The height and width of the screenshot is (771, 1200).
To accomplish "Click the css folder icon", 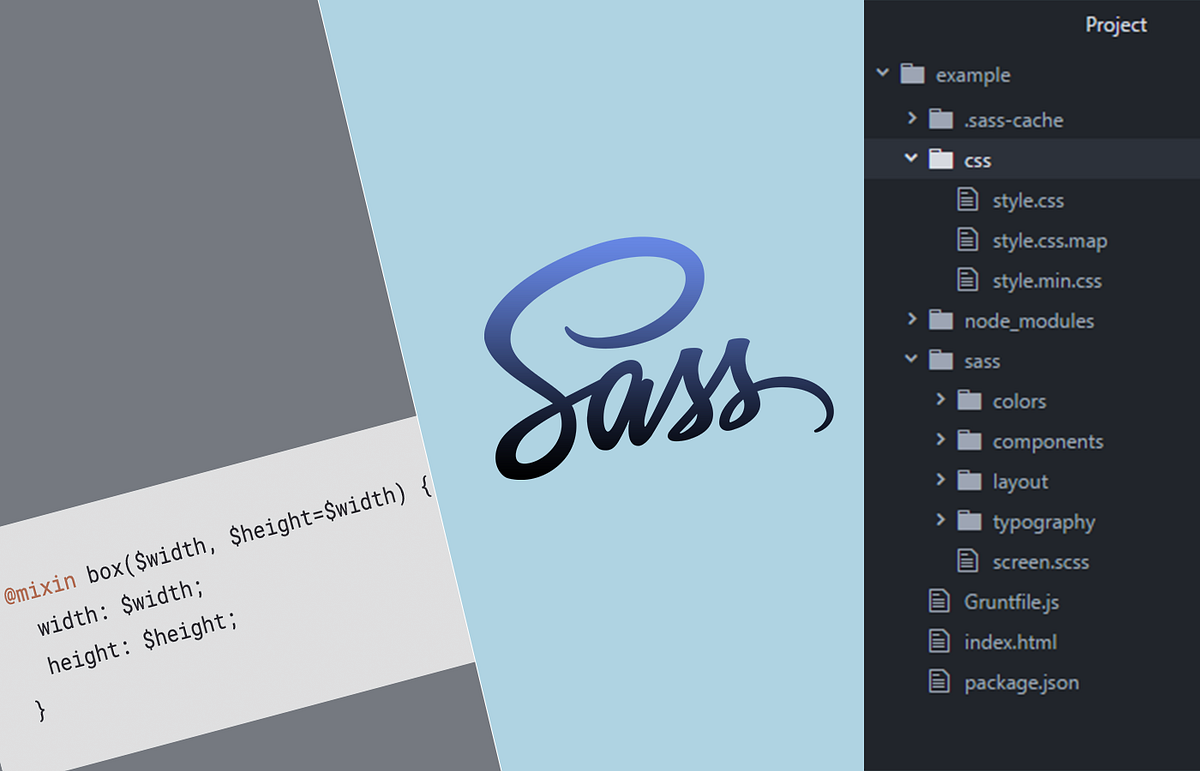I will [x=941, y=159].
